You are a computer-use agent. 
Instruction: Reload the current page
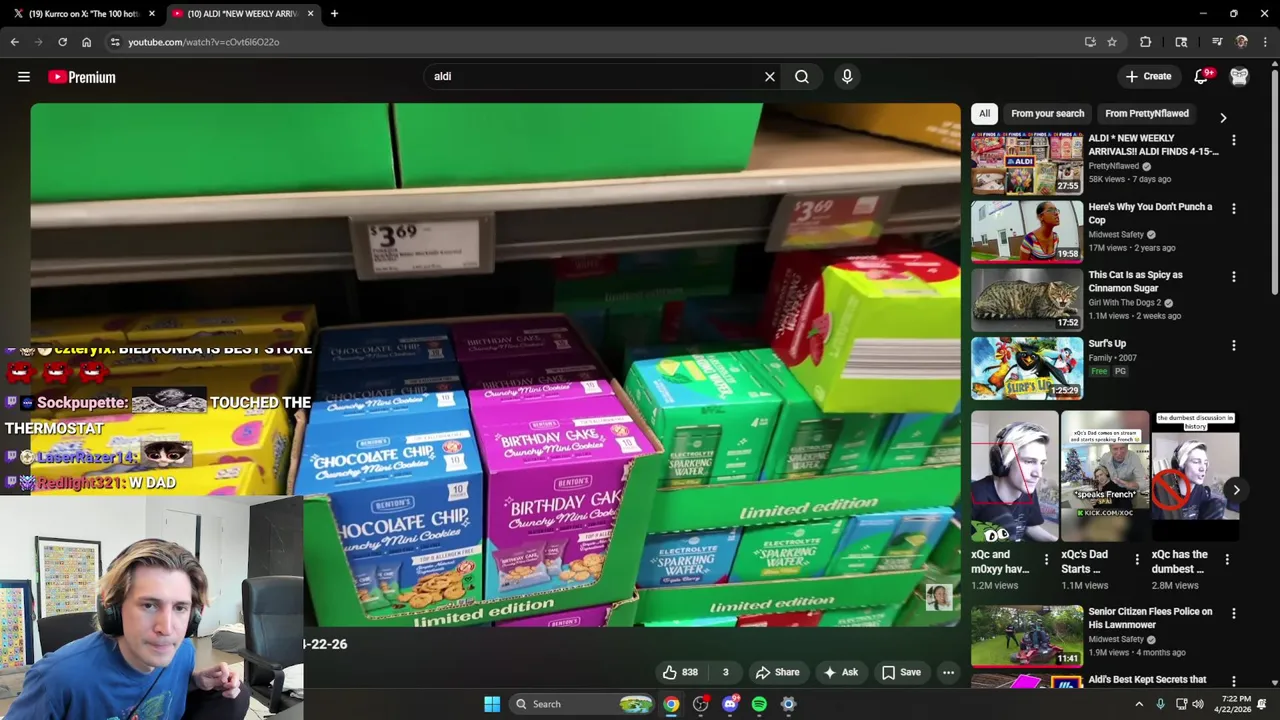click(62, 42)
